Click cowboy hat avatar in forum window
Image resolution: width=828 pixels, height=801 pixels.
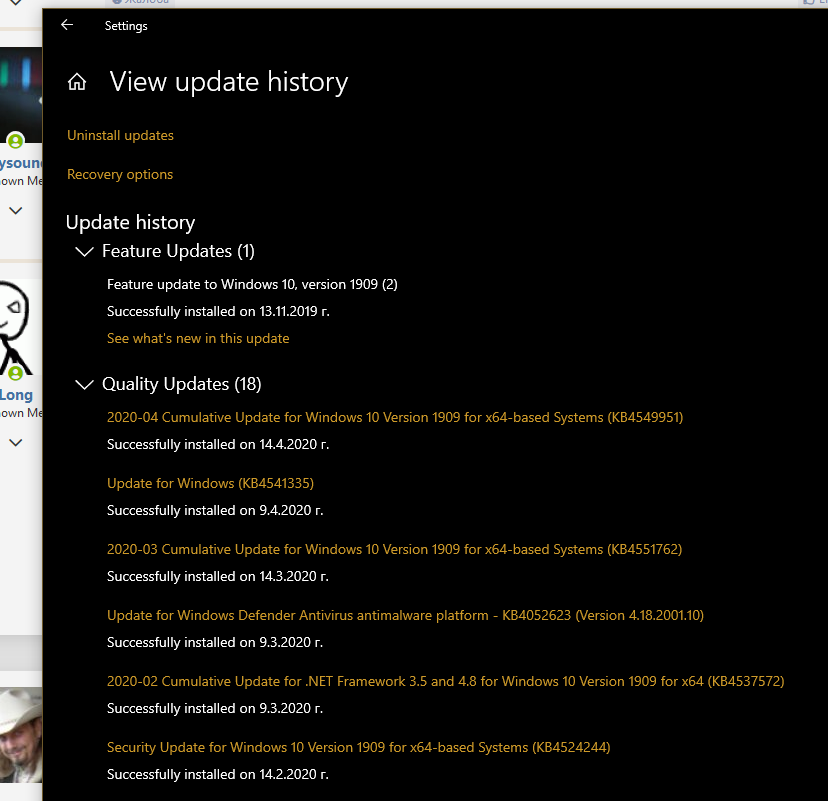click(21, 735)
